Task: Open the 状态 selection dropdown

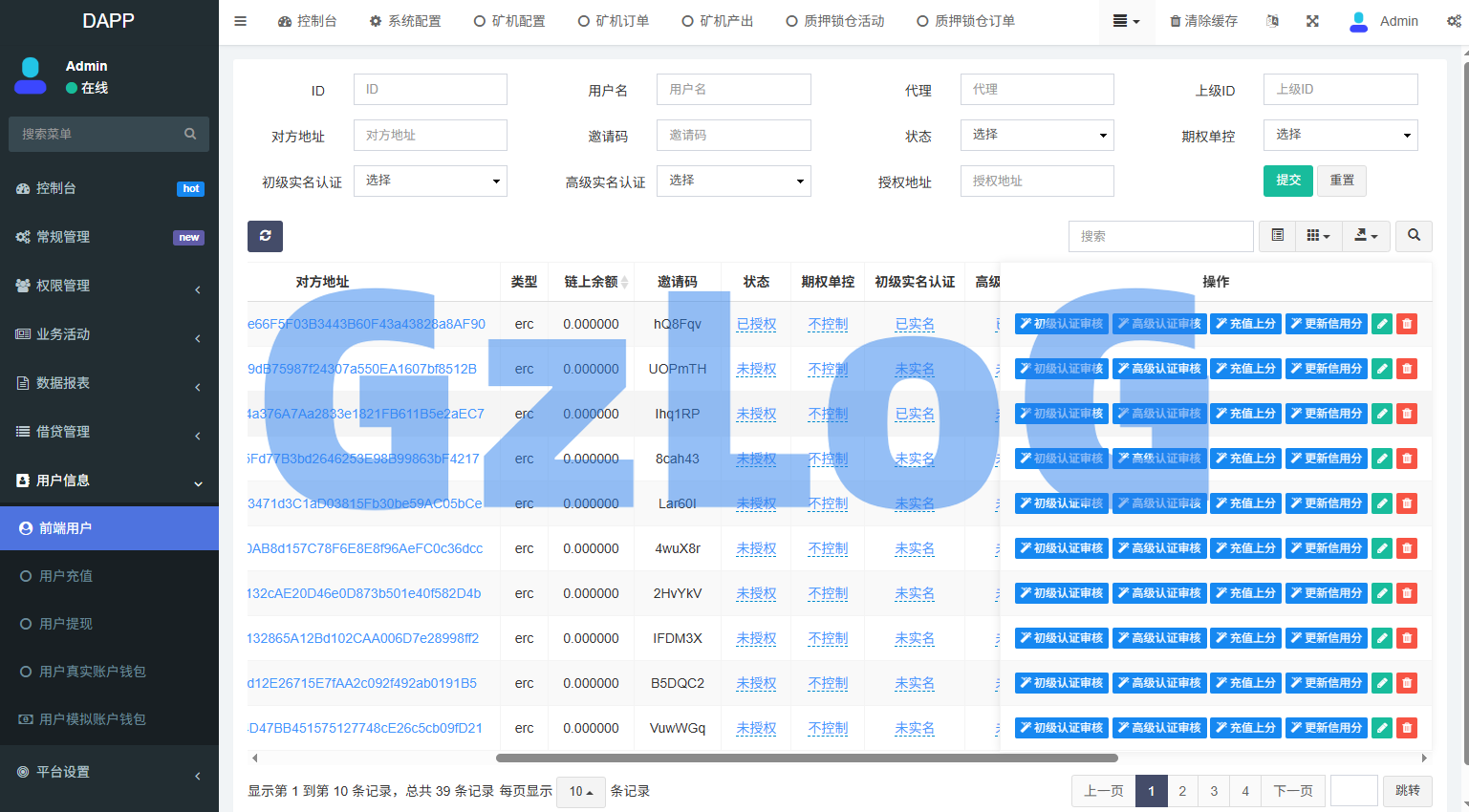Action: coord(1036,135)
